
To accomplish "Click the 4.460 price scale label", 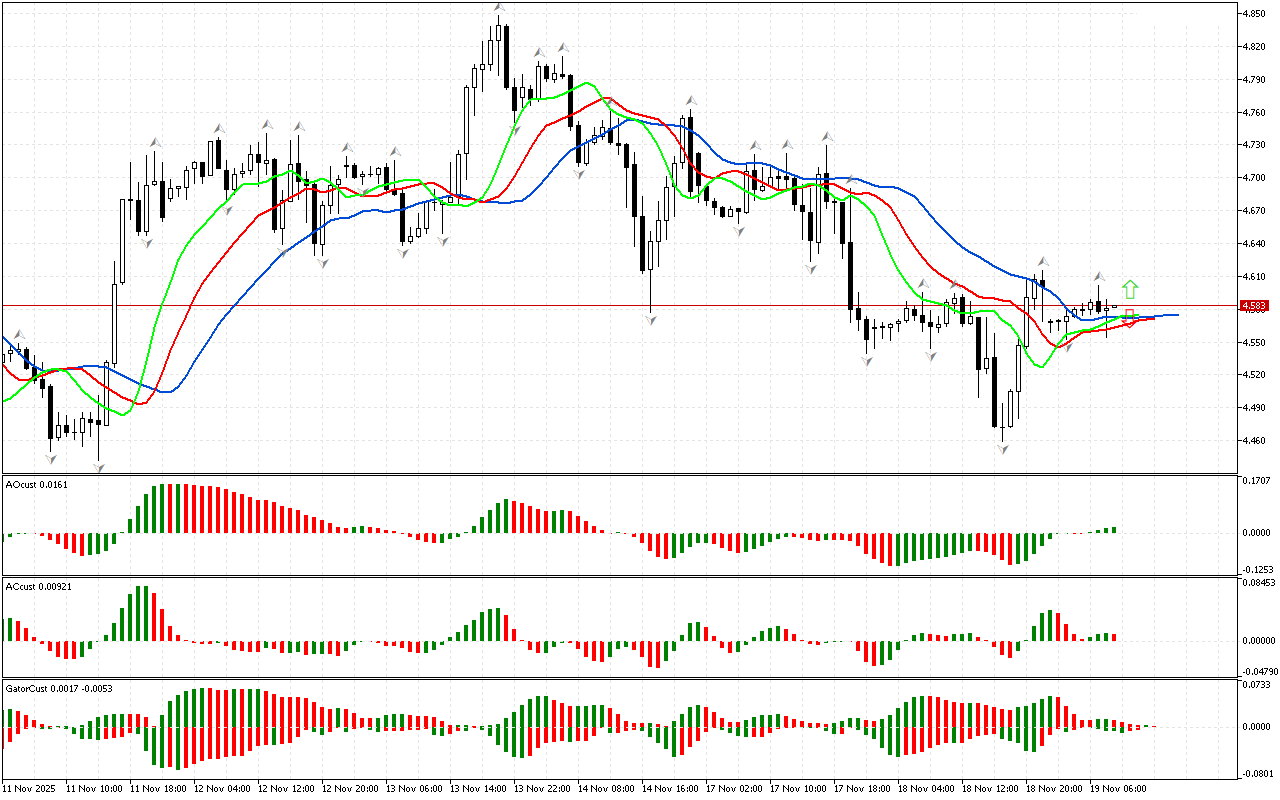I will [1256, 440].
